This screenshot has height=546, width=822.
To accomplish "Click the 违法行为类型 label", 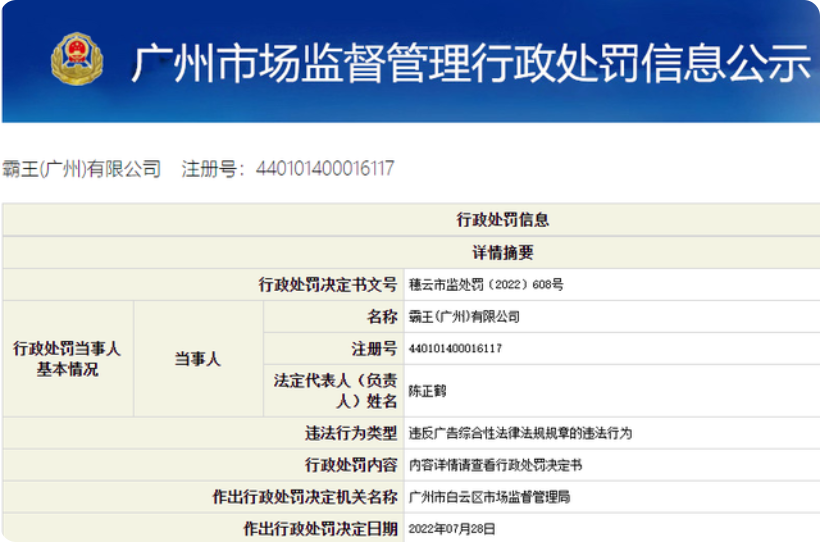I will (x=351, y=433).
